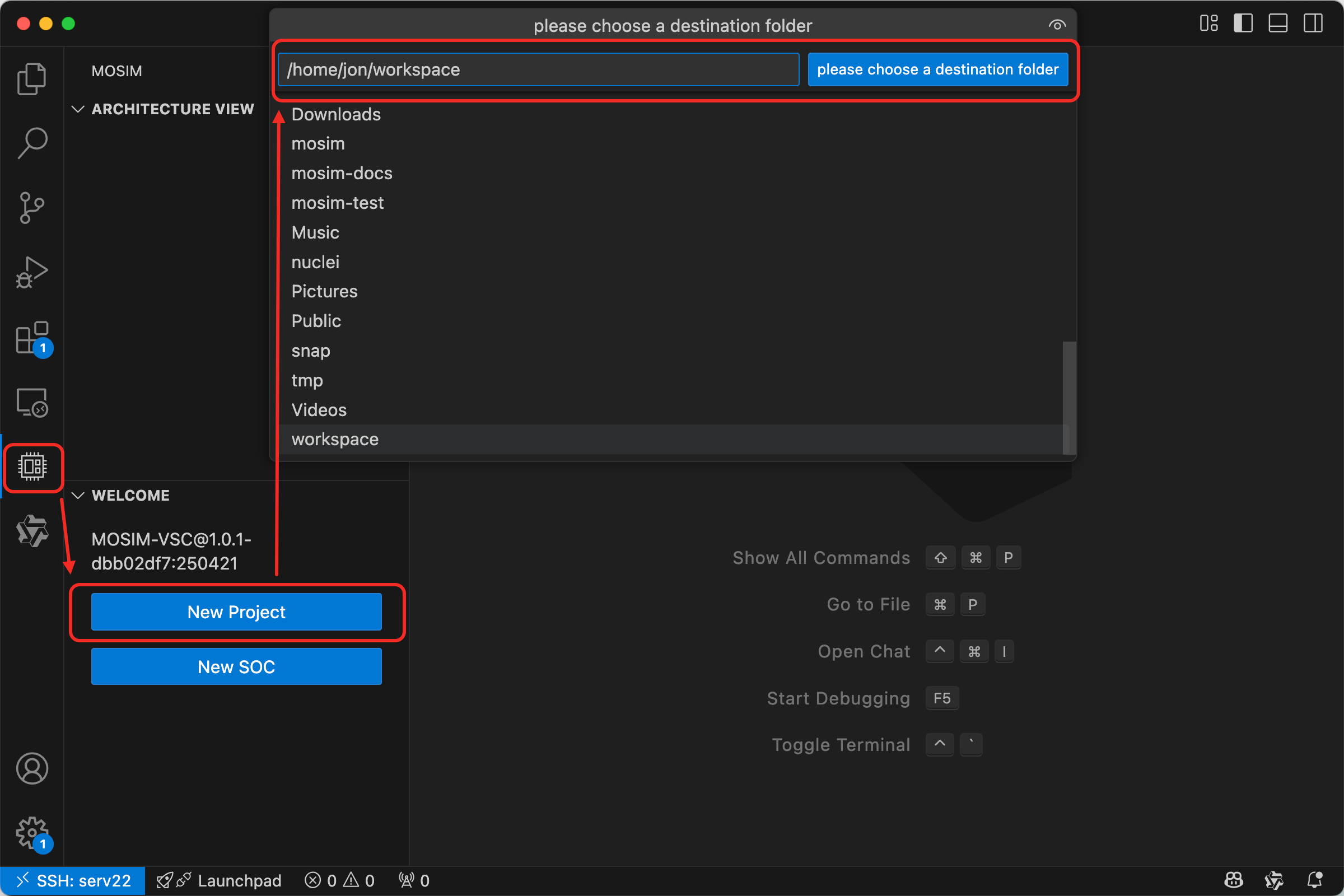Viewport: 1344px width, 896px height.
Task: Open the Explorer view in activity bar
Action: [32, 78]
